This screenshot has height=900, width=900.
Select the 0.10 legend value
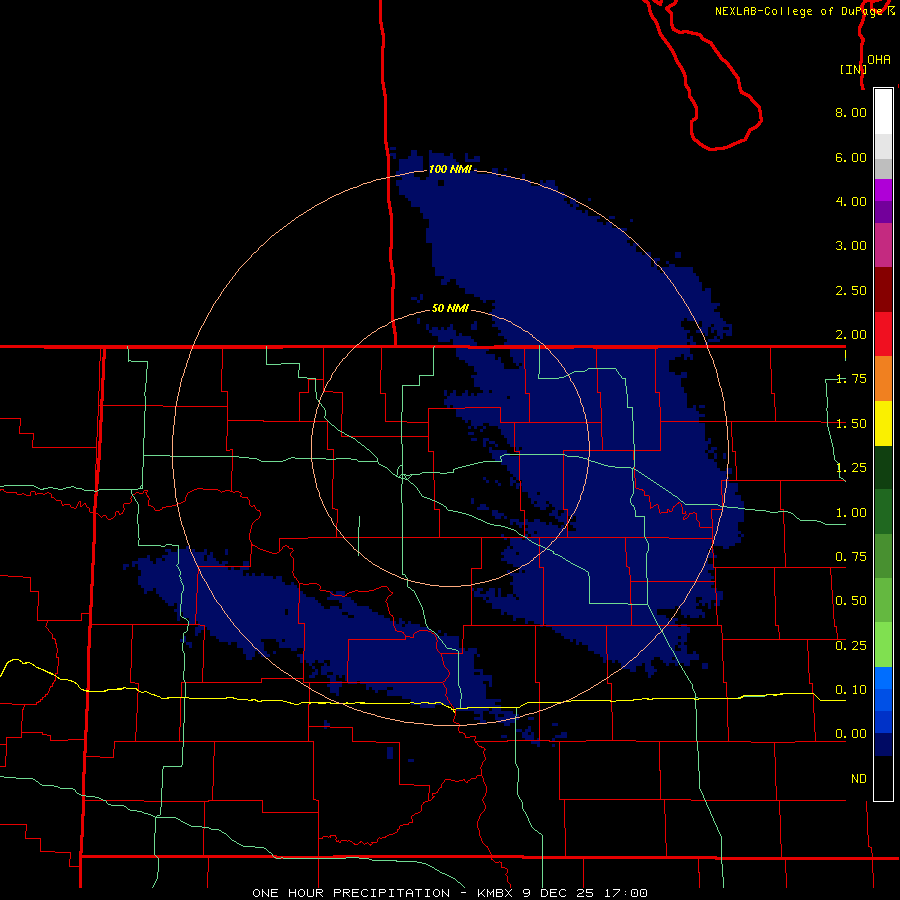pos(851,690)
